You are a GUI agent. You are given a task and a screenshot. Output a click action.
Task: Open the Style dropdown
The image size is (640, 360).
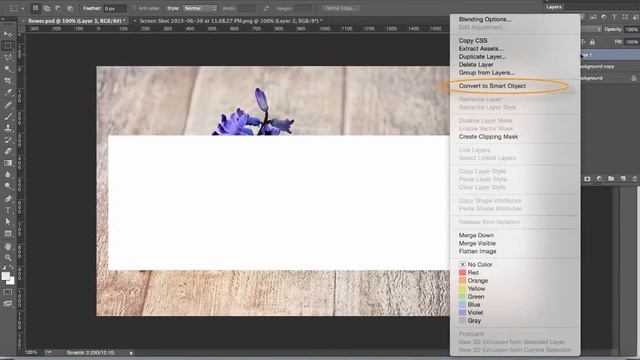pos(200,8)
